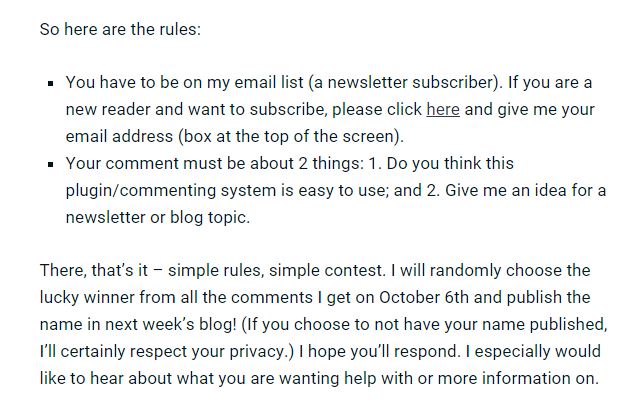Viewport: 623px width, 401px height.
Task: Click the "here" subscribe link
Action: pyautogui.click(x=442, y=110)
